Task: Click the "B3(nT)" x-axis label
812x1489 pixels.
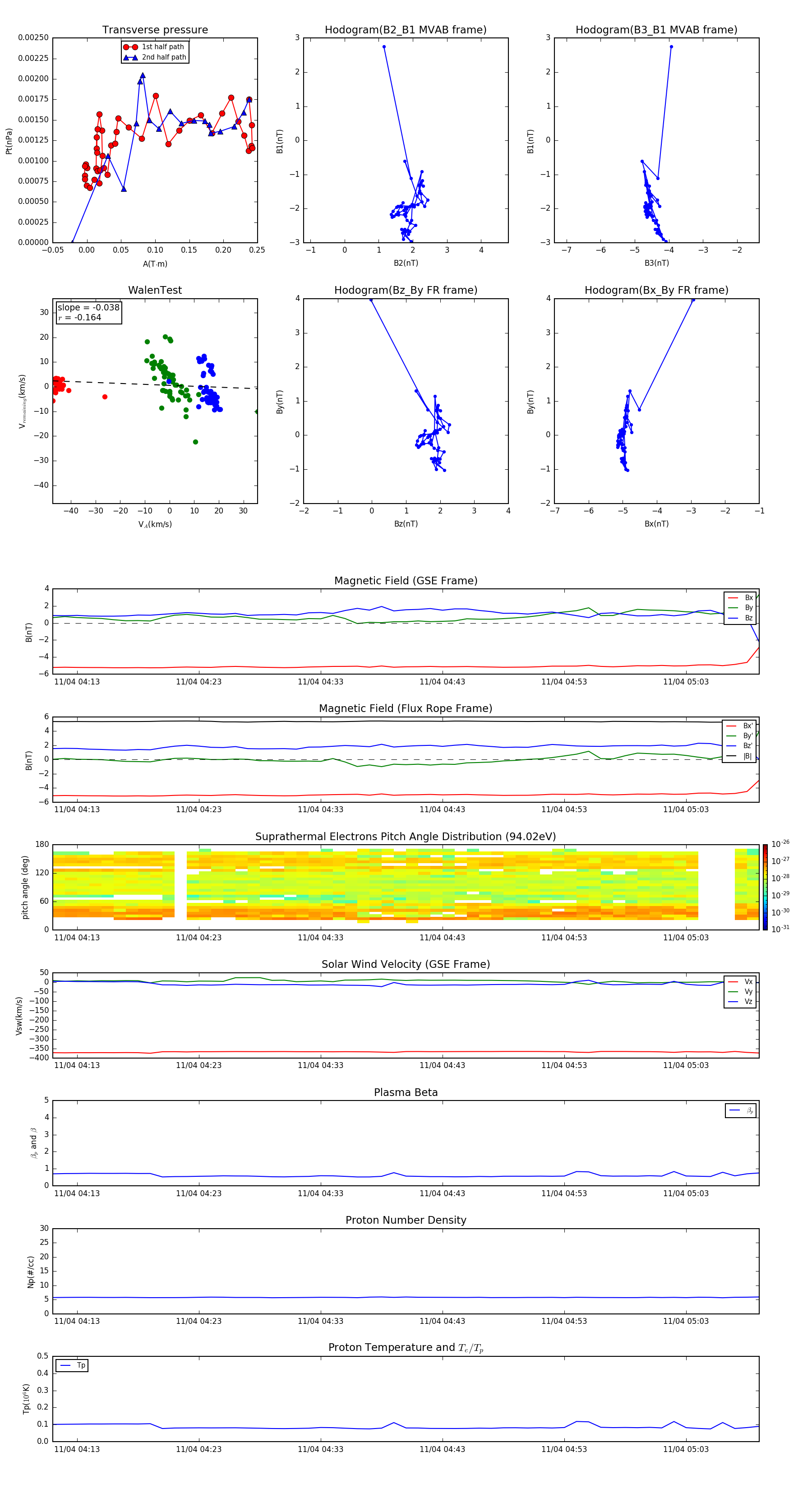Action: (656, 263)
